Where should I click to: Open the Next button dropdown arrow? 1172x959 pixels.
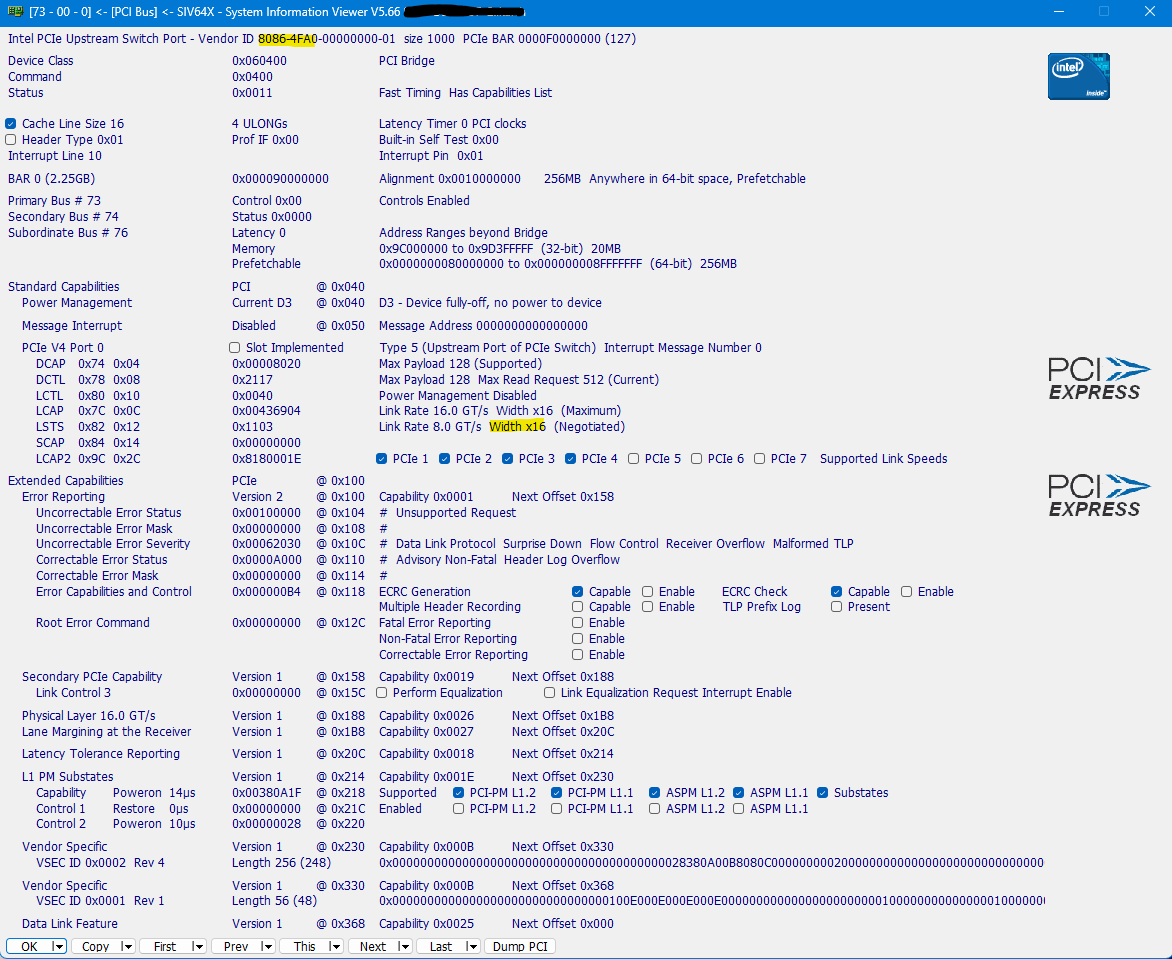[405, 946]
